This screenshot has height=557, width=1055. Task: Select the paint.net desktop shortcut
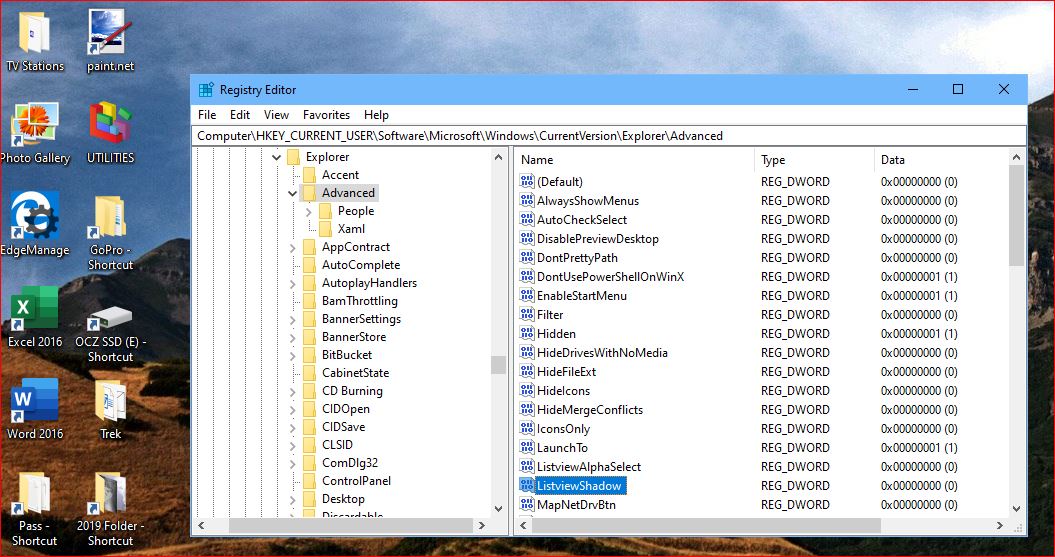point(110,42)
